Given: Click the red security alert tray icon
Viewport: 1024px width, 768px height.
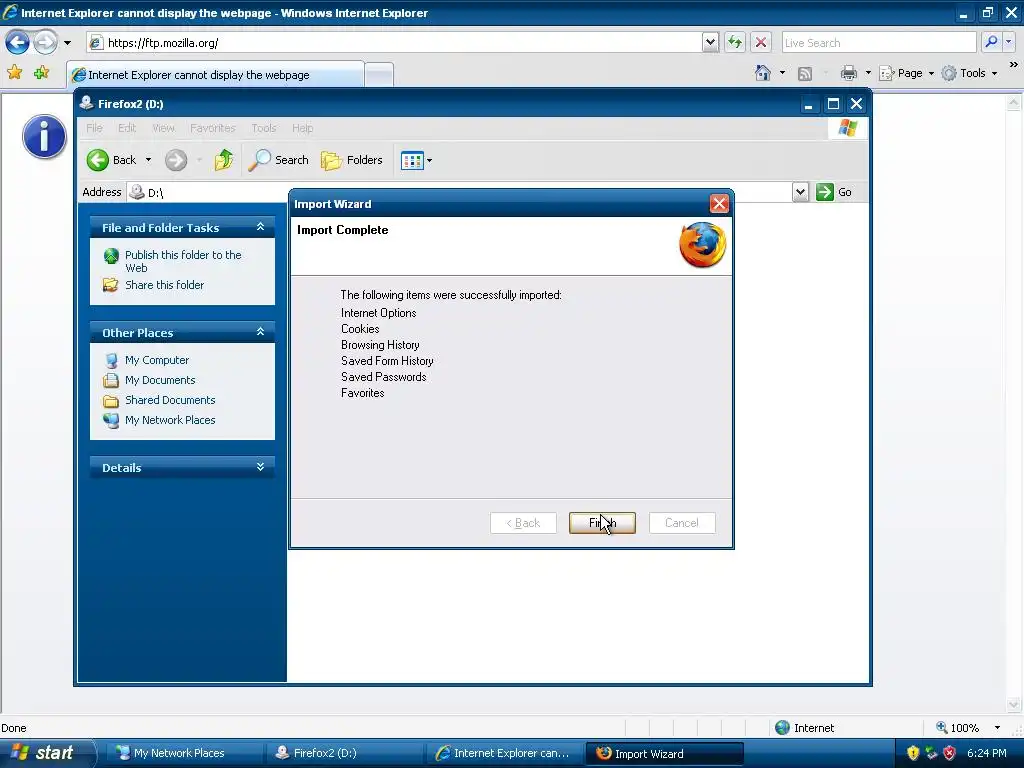Looking at the screenshot, I should [950, 753].
